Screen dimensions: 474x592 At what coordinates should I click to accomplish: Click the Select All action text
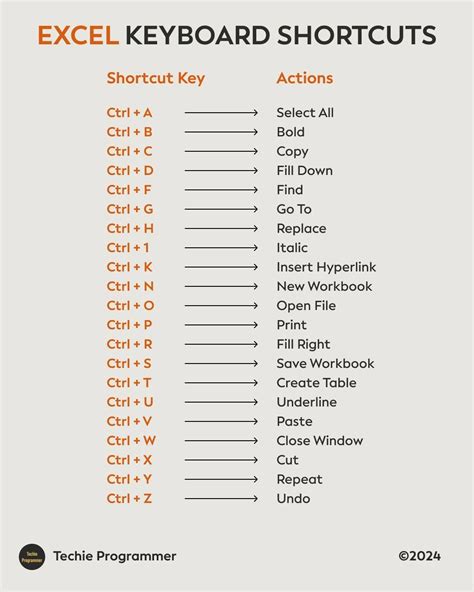tap(305, 113)
